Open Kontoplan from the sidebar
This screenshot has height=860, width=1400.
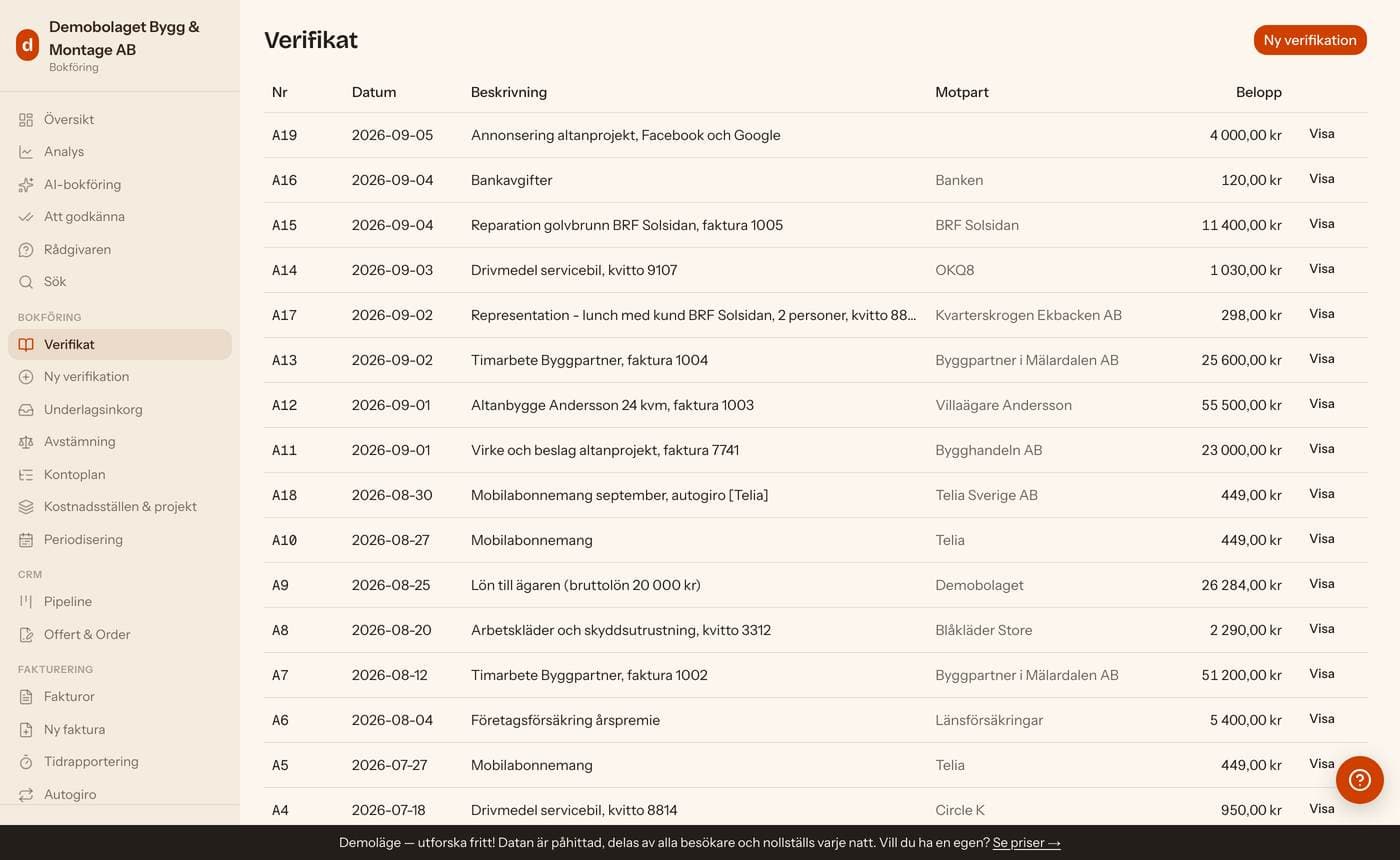pos(120,475)
